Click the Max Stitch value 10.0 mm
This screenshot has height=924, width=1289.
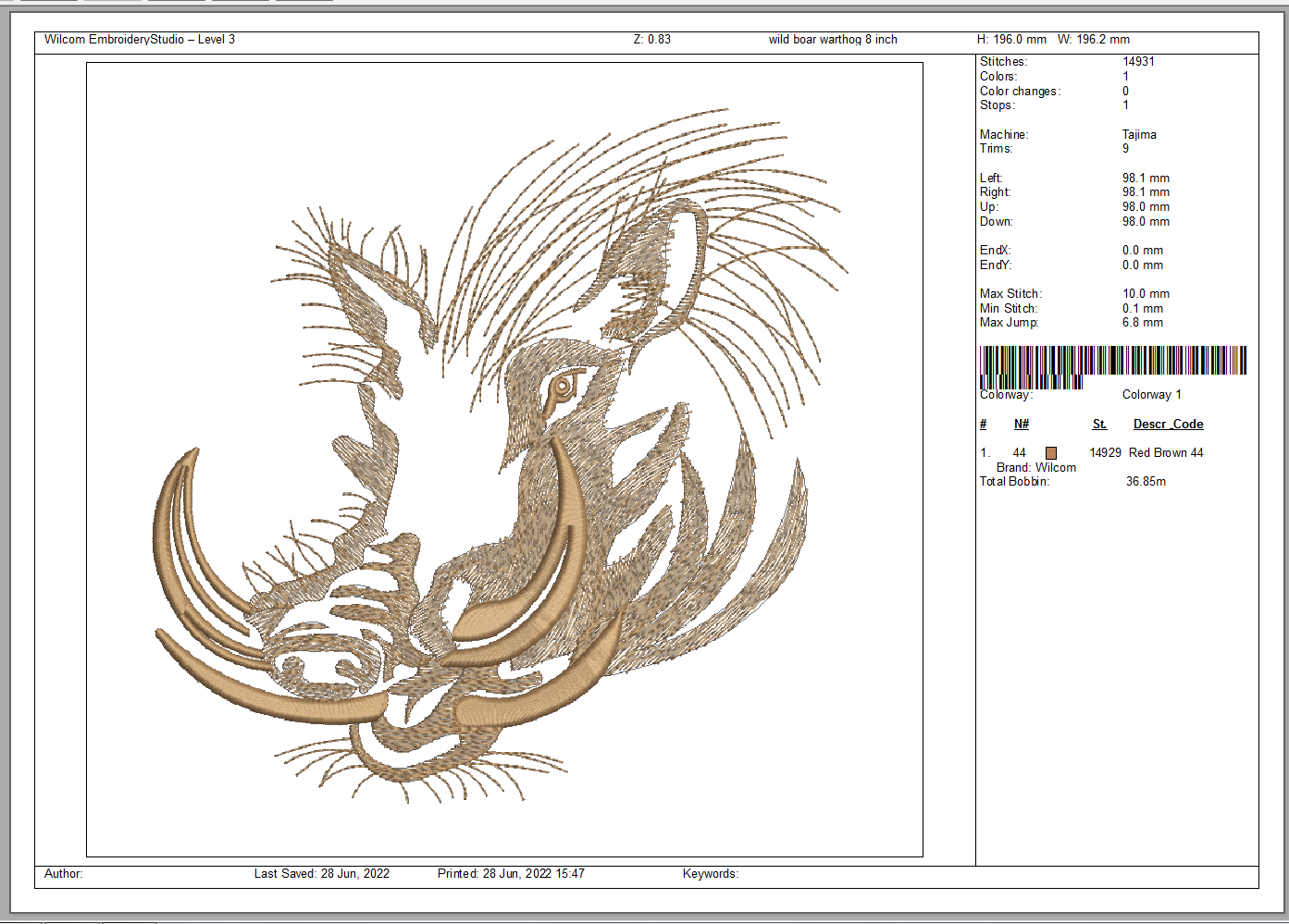coord(1146,294)
